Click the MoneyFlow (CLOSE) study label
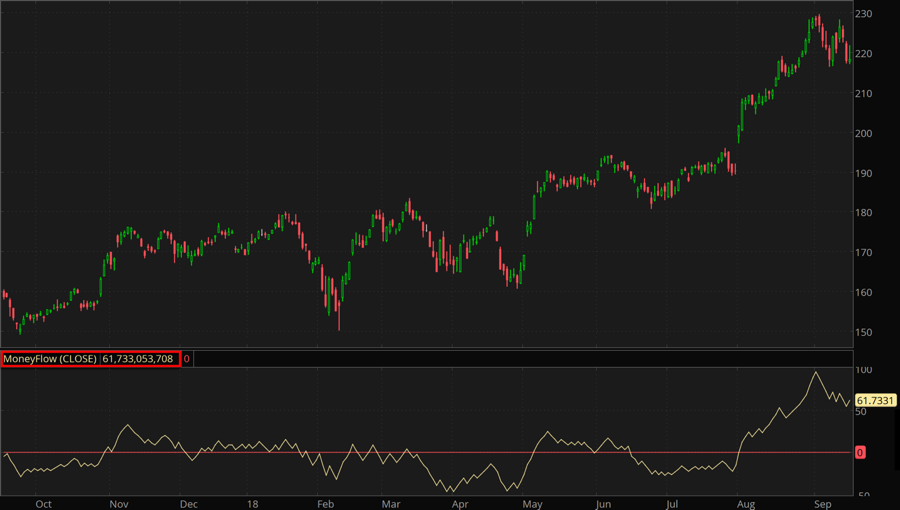Screen dimensions: 900x510 click(50, 359)
